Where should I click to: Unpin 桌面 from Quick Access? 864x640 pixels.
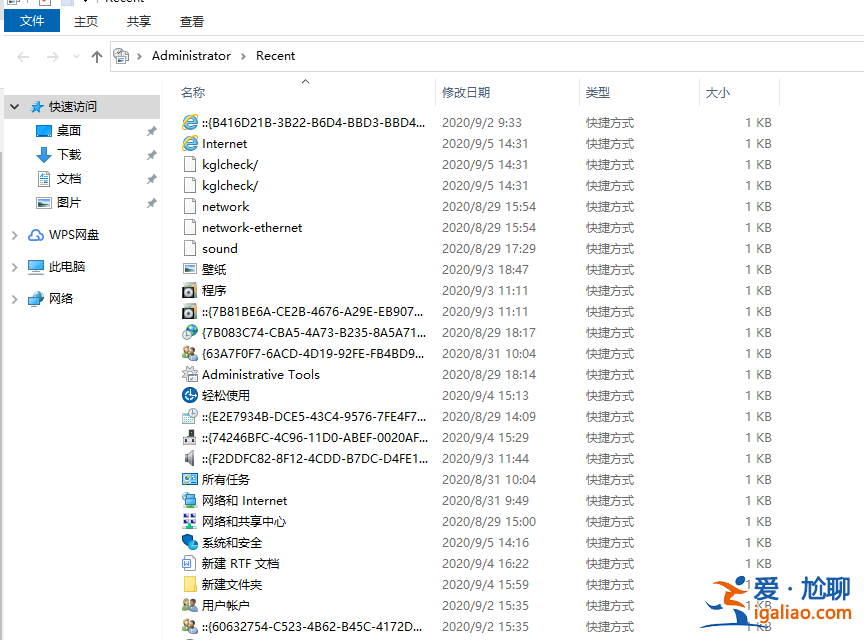pos(151,130)
